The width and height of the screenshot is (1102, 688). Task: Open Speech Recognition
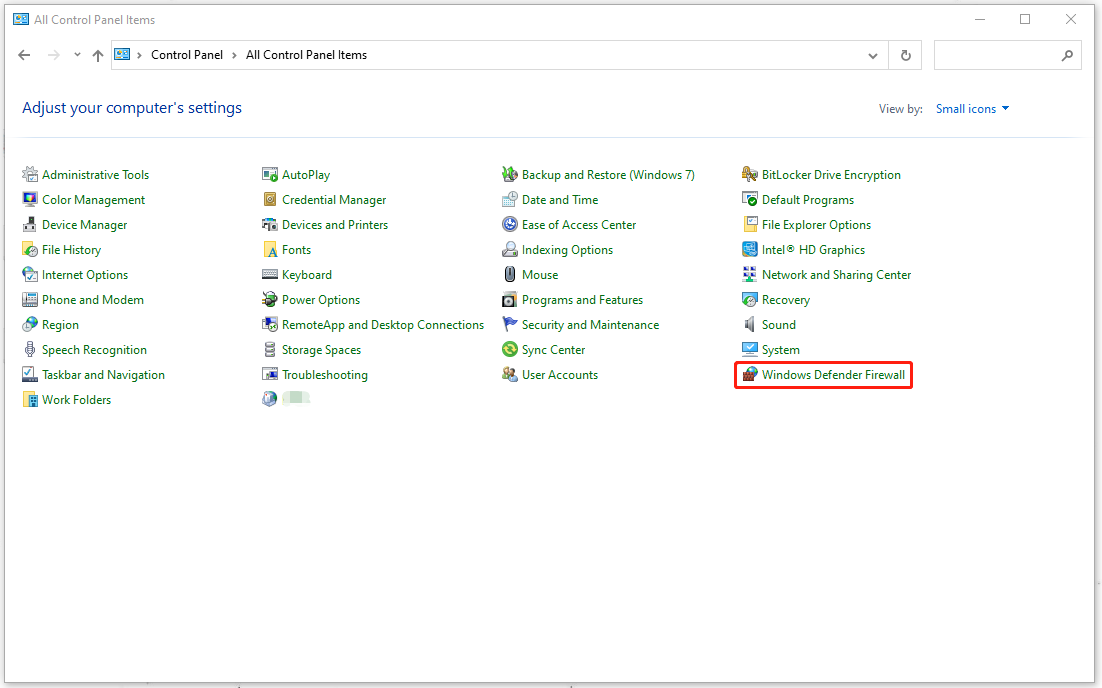tap(93, 349)
